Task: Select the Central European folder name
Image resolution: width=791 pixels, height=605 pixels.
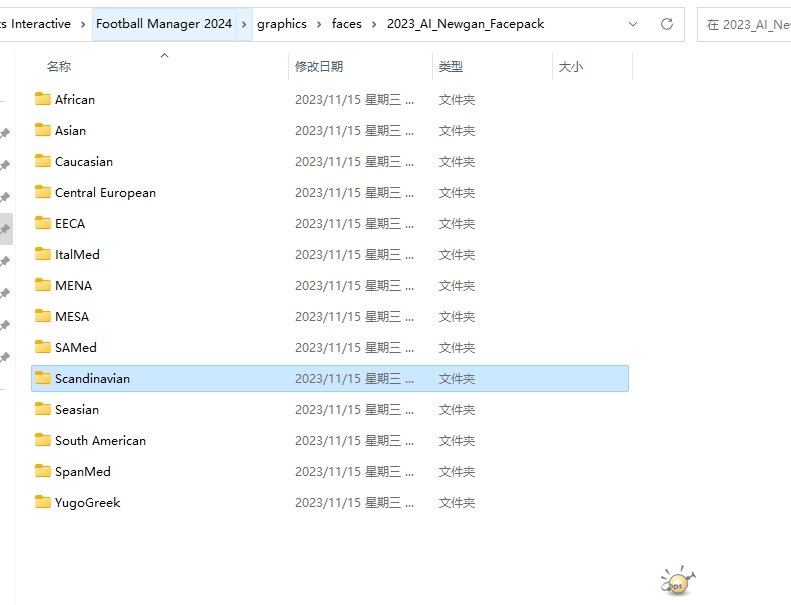Action: [105, 193]
